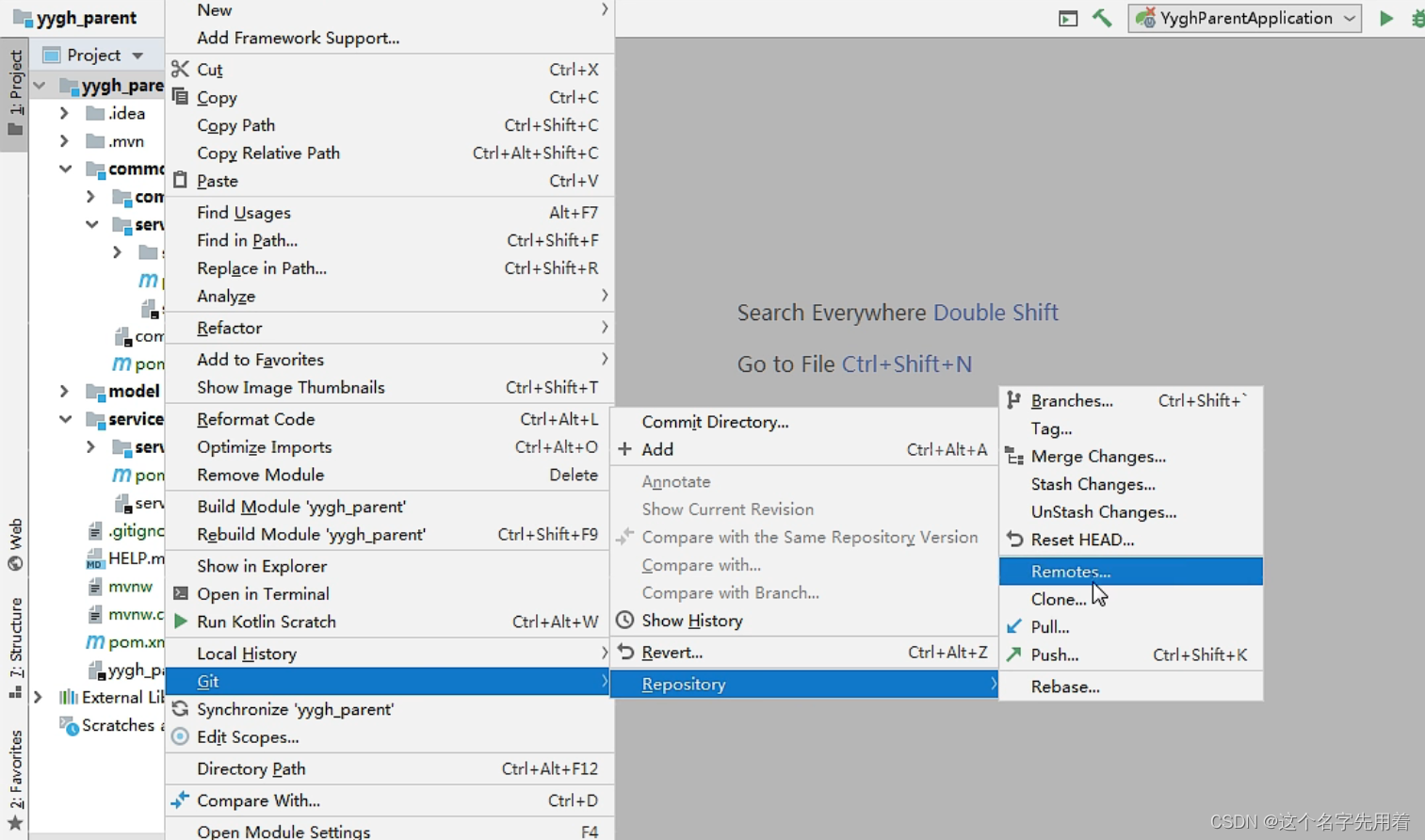Screen dimensions: 1425x840
Task: Open the Web side tab
Action: [15, 545]
